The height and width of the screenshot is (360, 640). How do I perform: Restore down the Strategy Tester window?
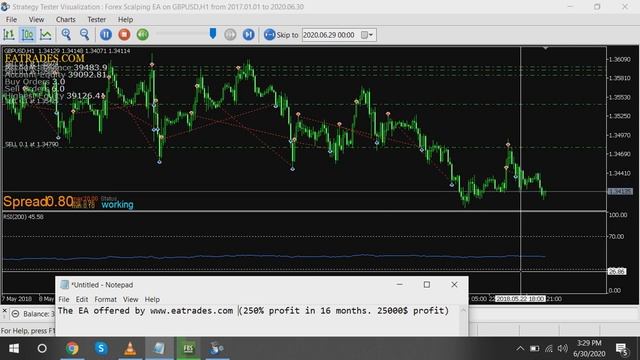pos(597,7)
